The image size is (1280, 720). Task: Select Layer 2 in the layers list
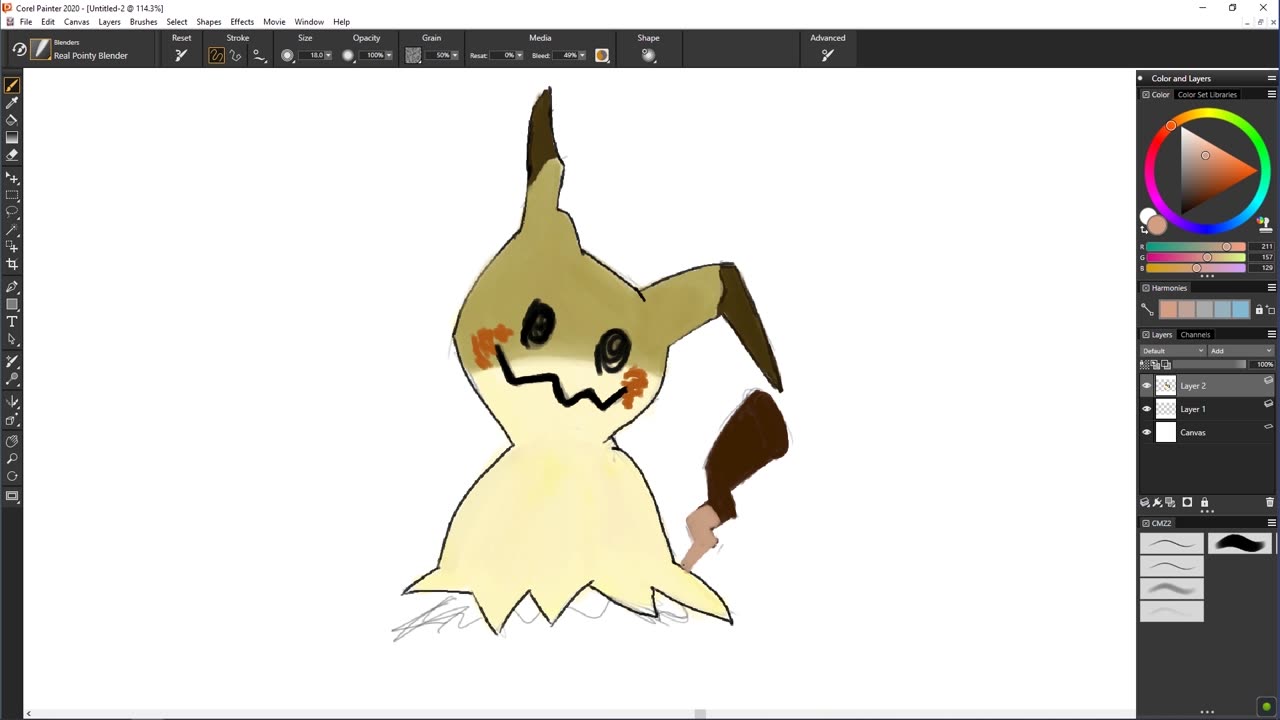pyautogui.click(x=1208, y=385)
